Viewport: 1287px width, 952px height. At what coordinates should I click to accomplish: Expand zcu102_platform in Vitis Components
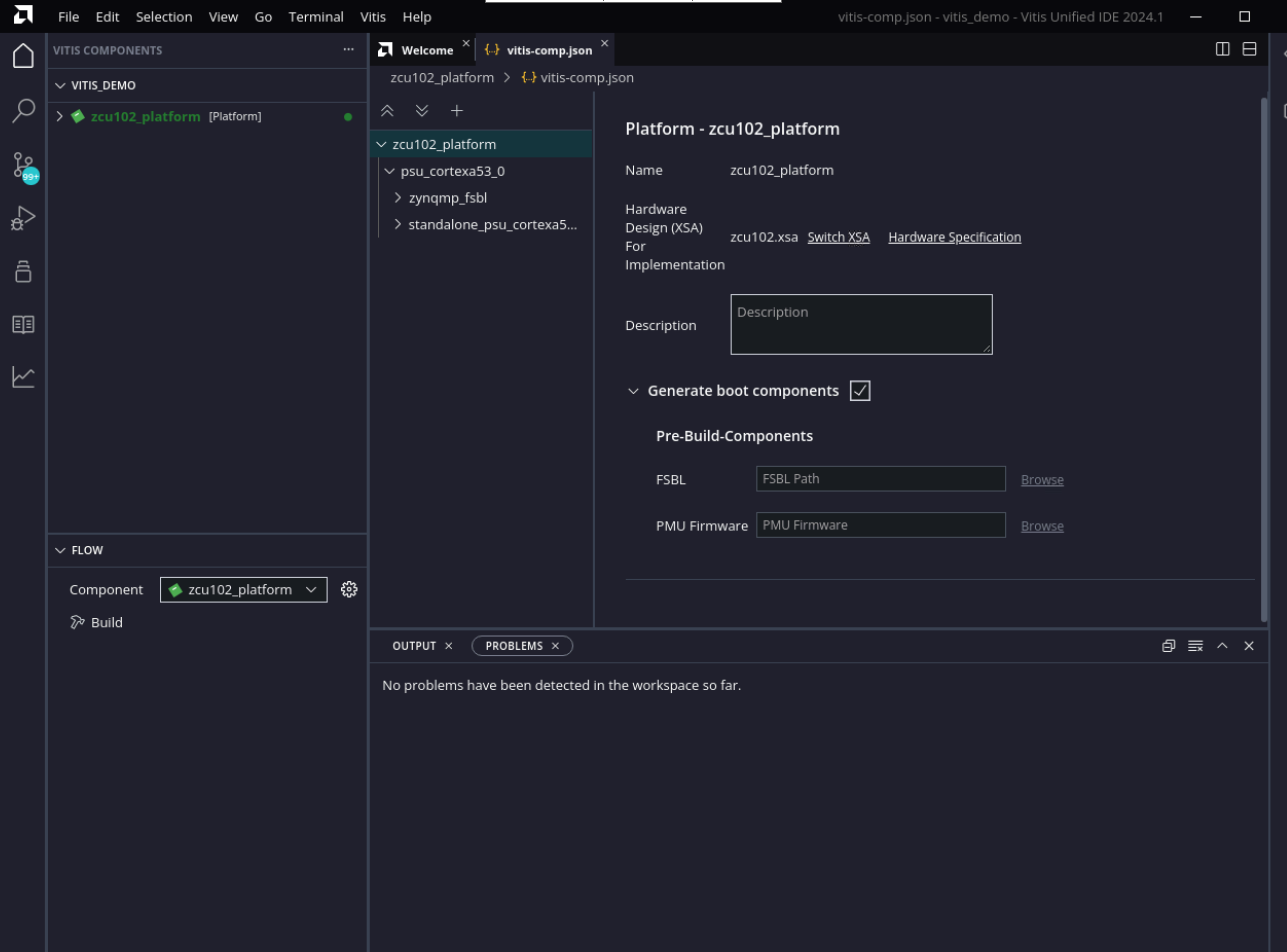click(60, 116)
